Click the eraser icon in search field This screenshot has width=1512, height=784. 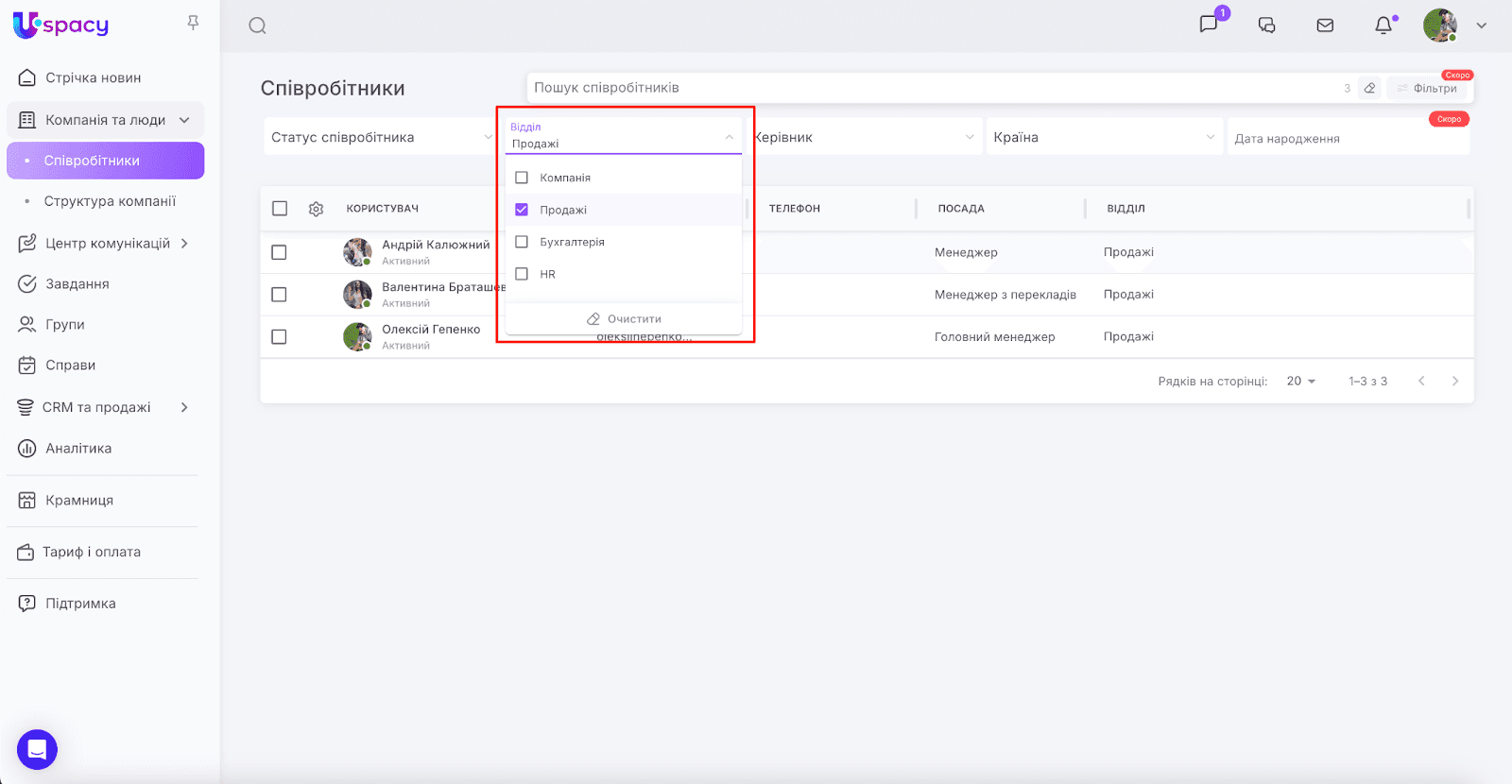coord(1369,88)
